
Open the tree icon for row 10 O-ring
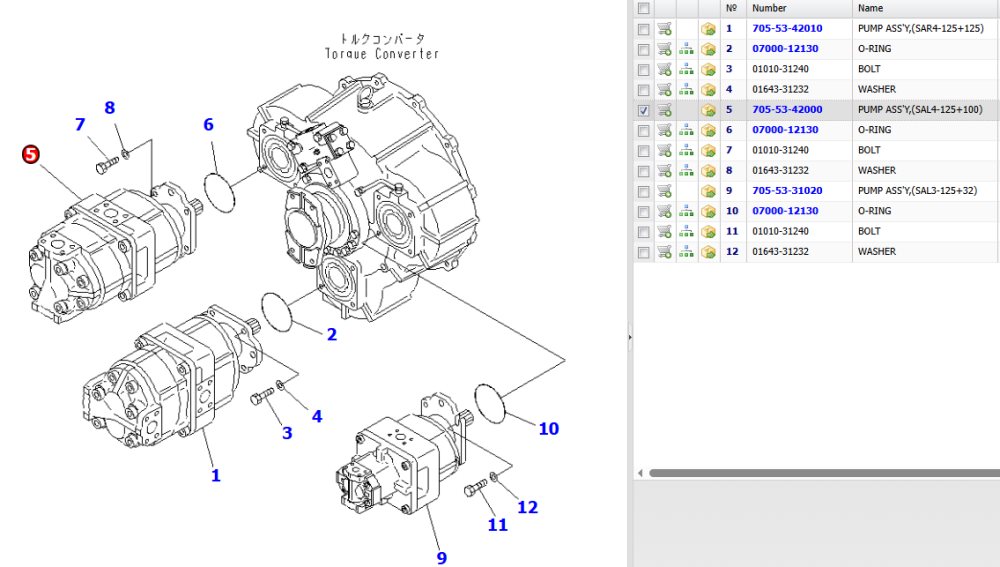click(x=686, y=211)
